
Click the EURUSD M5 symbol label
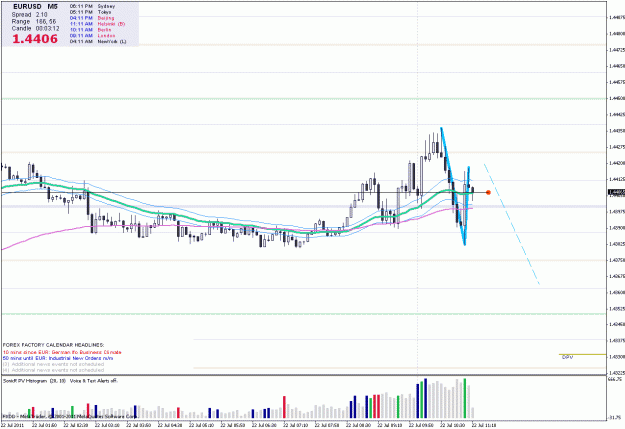(x=35, y=7)
